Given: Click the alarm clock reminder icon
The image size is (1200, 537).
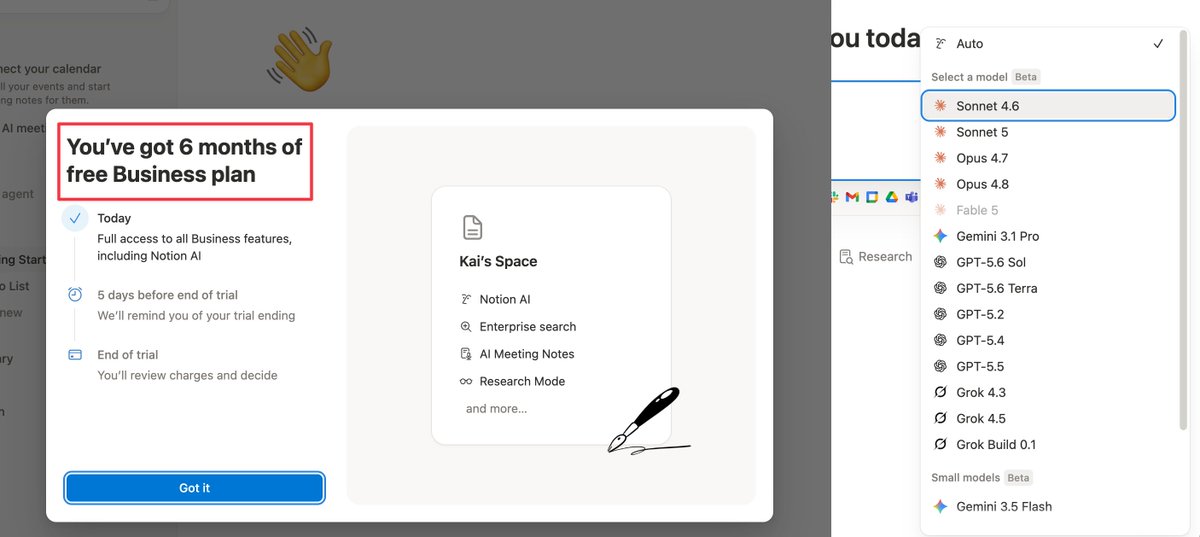Looking at the screenshot, I should [x=75, y=295].
